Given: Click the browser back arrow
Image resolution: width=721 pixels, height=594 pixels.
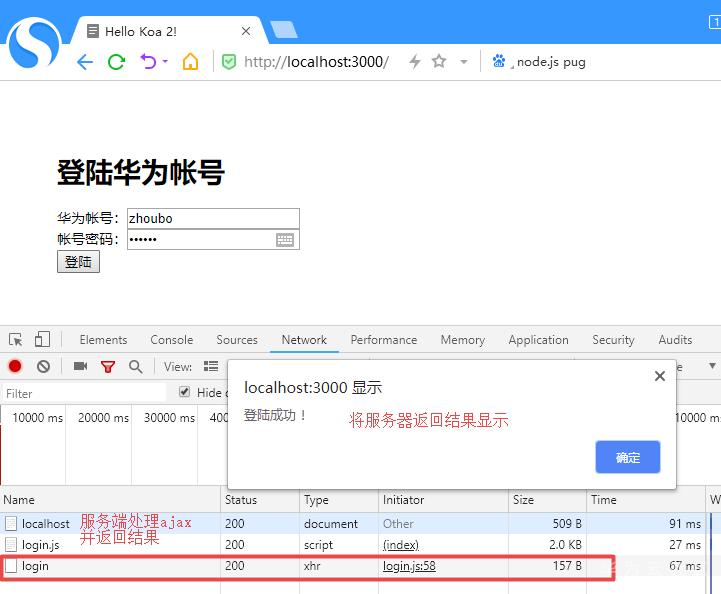Looking at the screenshot, I should 85,62.
